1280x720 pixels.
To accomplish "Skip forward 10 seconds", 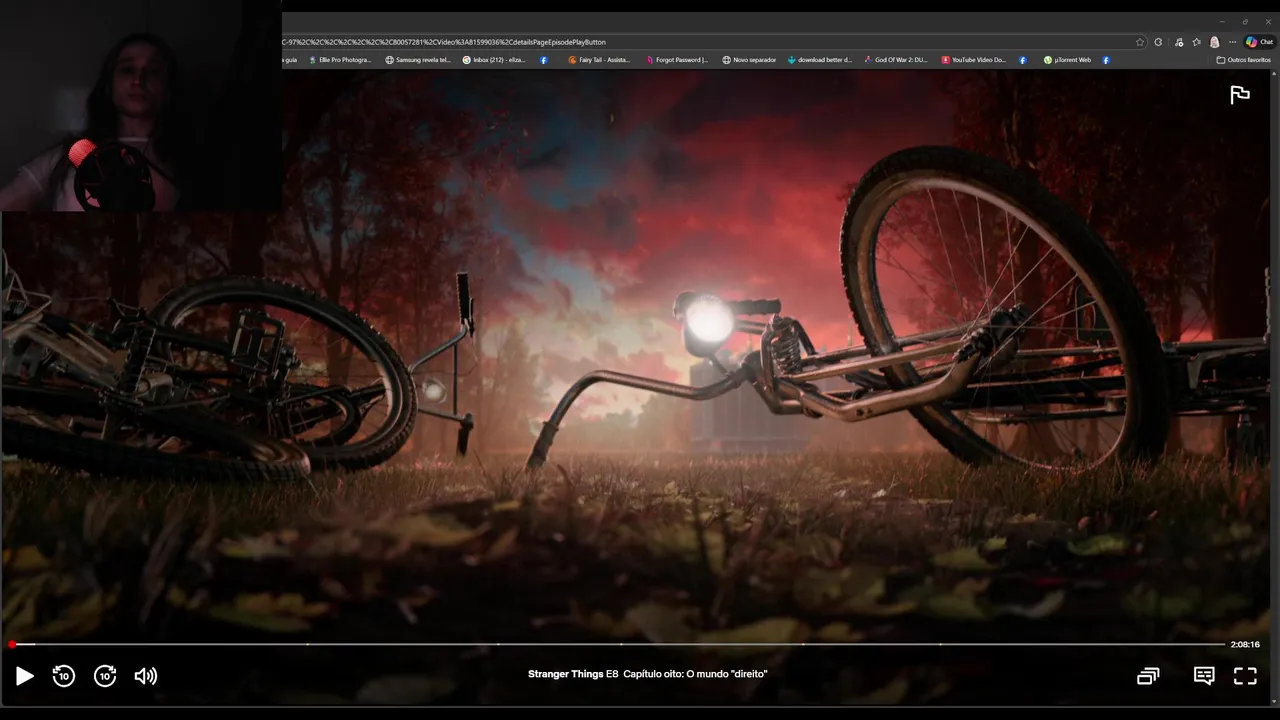I will tap(105, 676).
